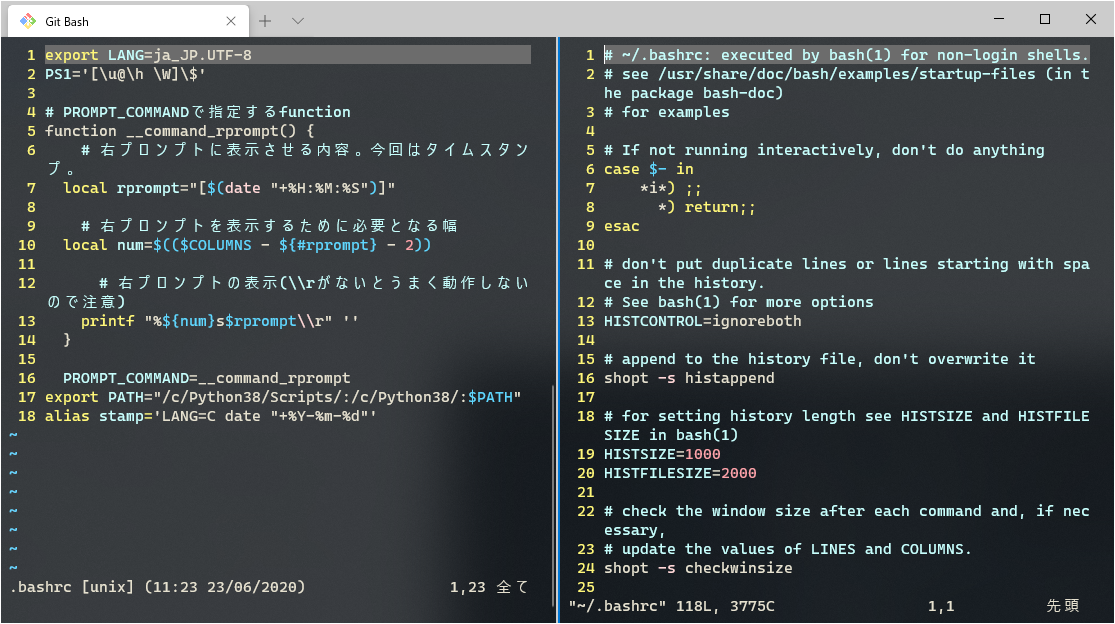This screenshot has height=624, width=1115.
Task: Click the HISTCONTROL=ignoreboth line
Action: 700,320
